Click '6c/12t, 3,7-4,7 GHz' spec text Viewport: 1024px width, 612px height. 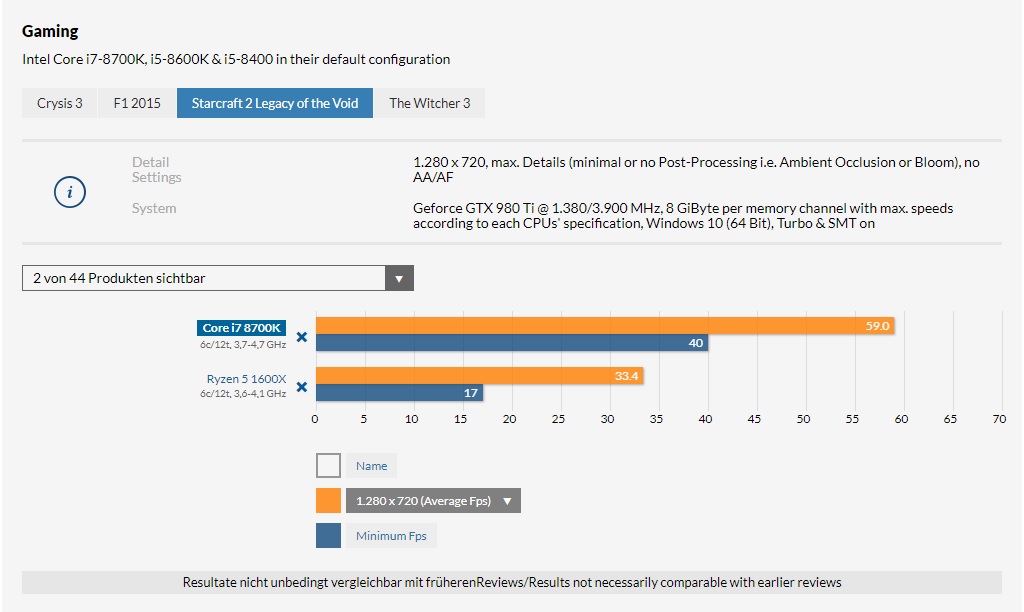[x=243, y=344]
